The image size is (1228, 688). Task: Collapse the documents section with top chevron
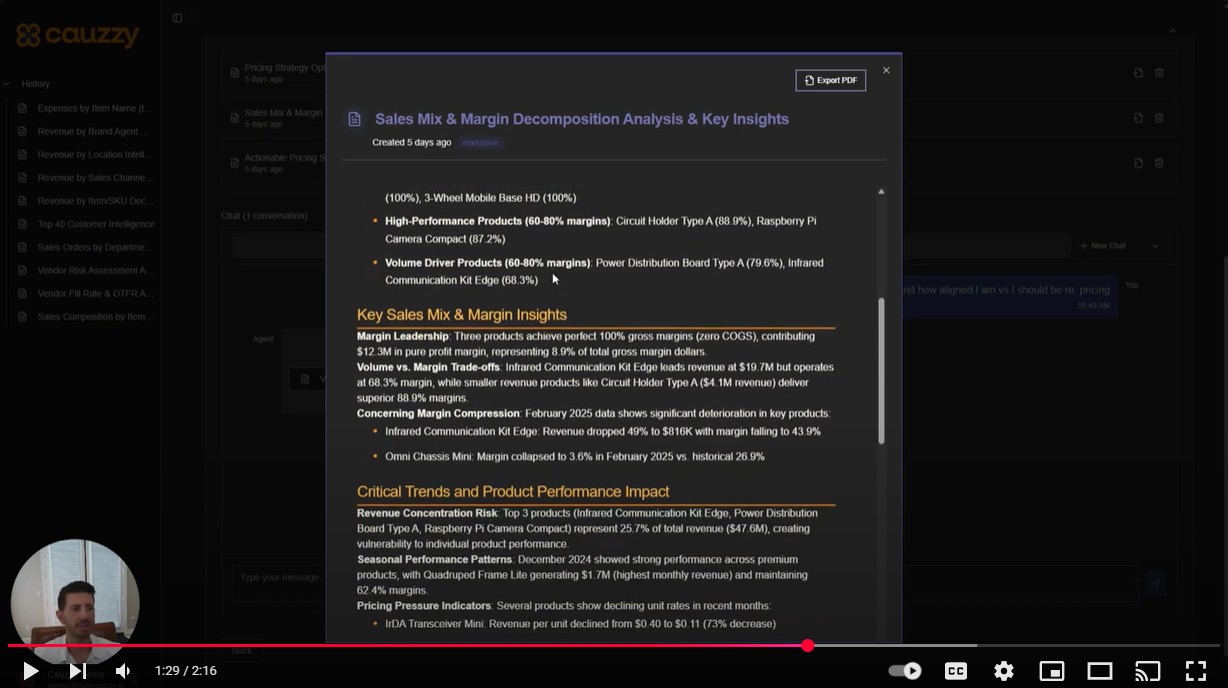1172,31
